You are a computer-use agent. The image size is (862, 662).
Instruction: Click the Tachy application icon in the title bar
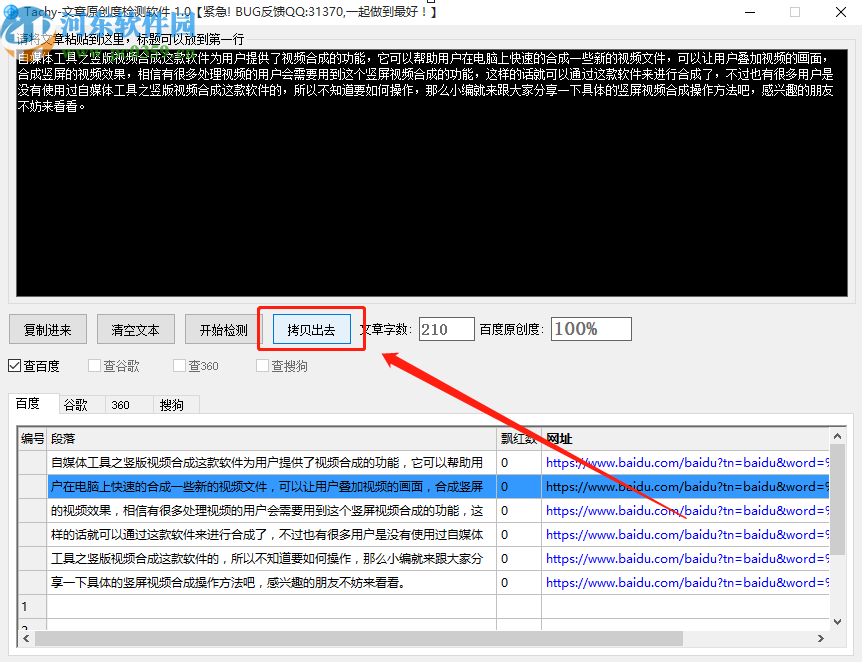pos(10,11)
